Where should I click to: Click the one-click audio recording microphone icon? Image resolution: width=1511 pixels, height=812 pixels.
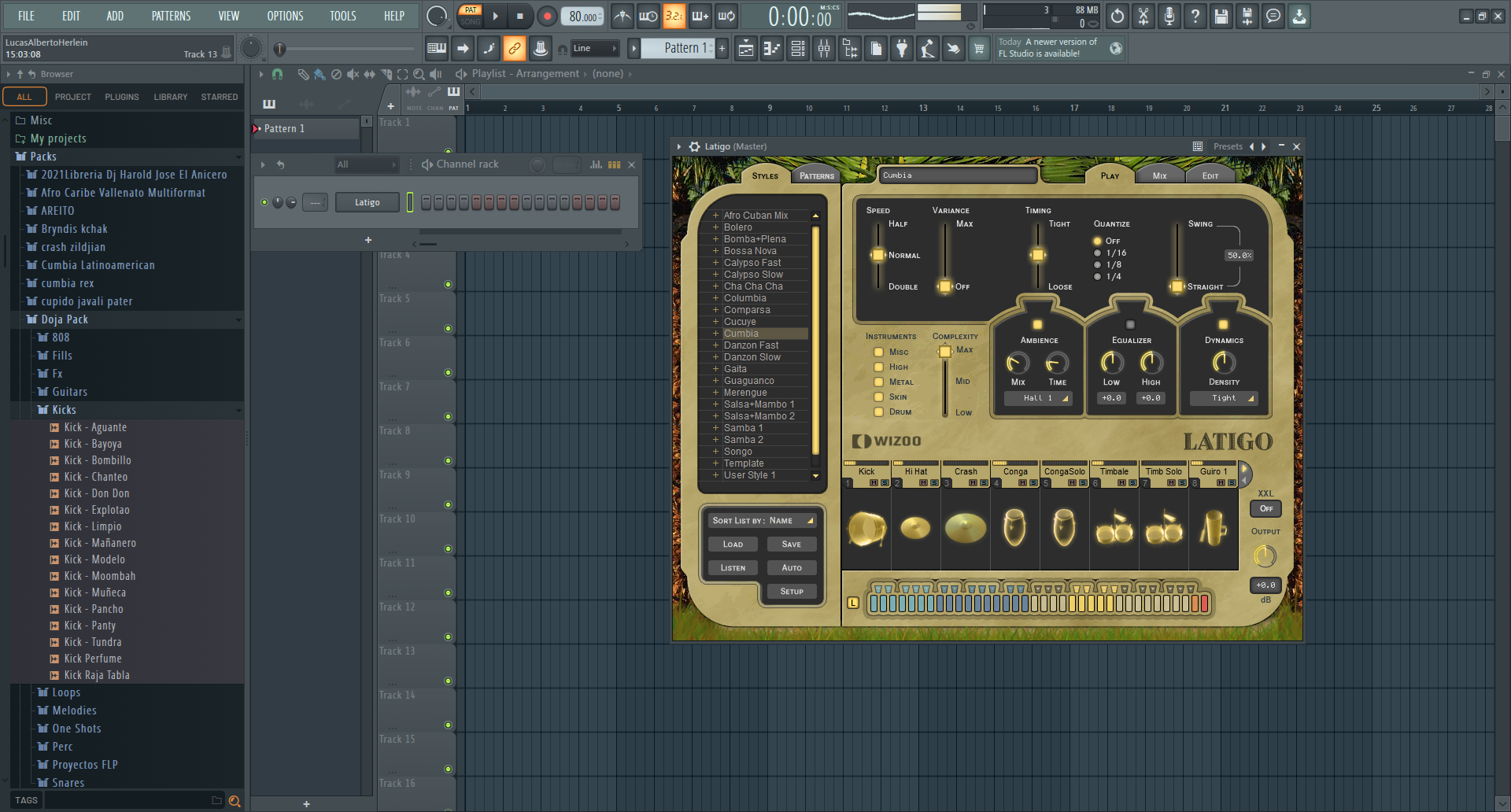point(1169,16)
